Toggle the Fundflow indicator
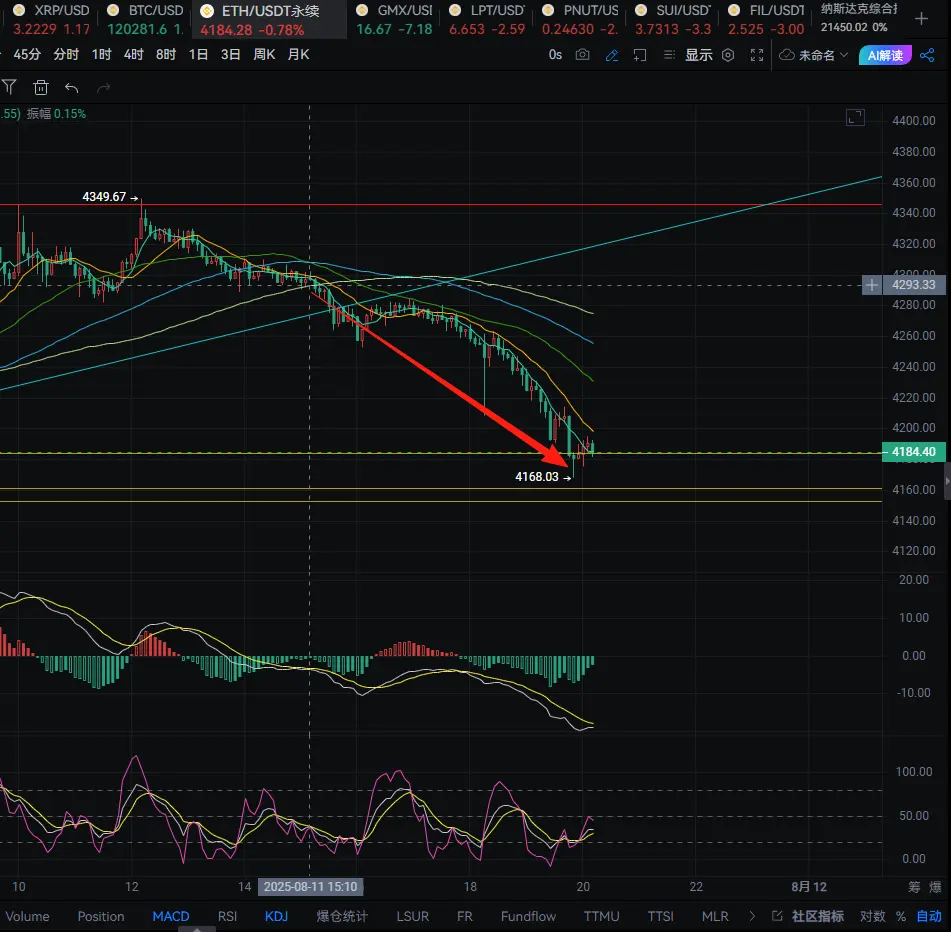The height and width of the screenshot is (932, 951). (528, 916)
